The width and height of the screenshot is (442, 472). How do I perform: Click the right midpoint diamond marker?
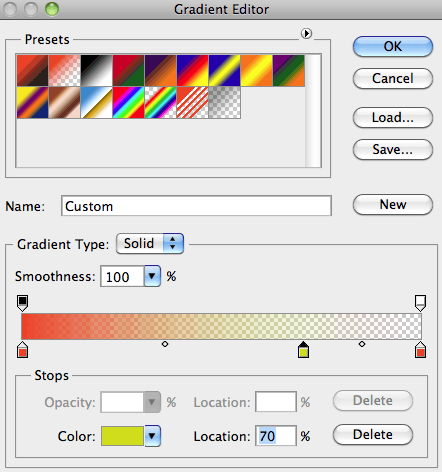pos(362,344)
